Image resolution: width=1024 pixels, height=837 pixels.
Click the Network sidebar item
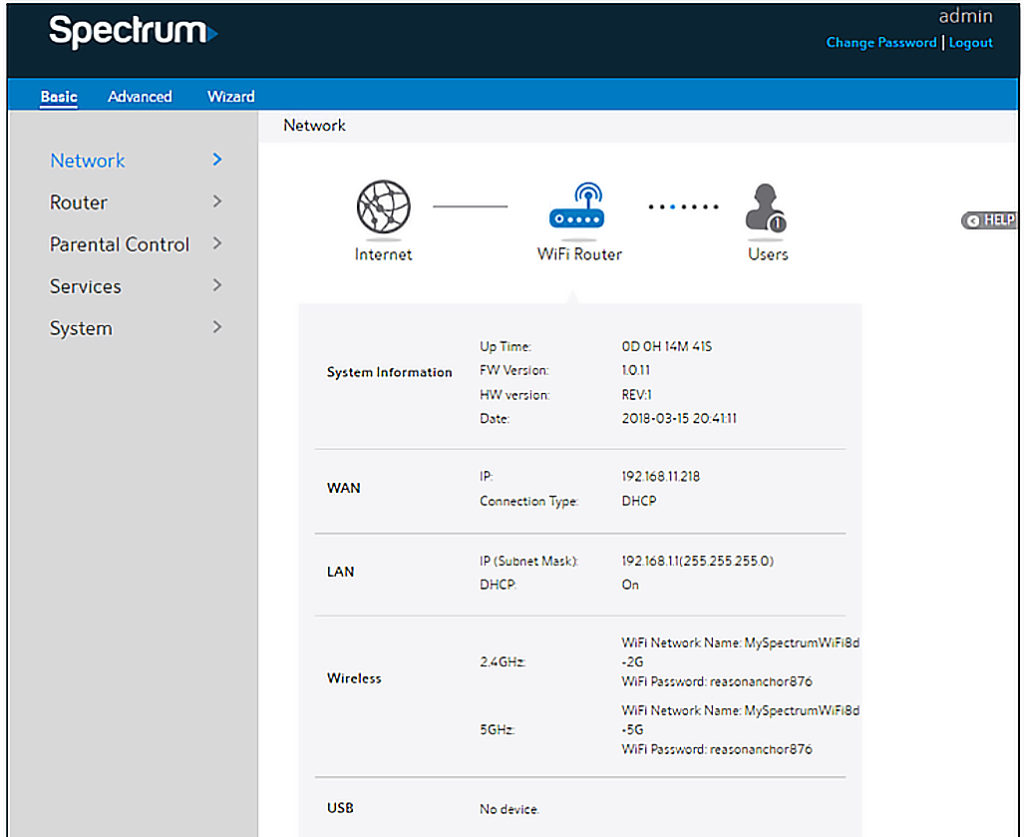(x=87, y=160)
